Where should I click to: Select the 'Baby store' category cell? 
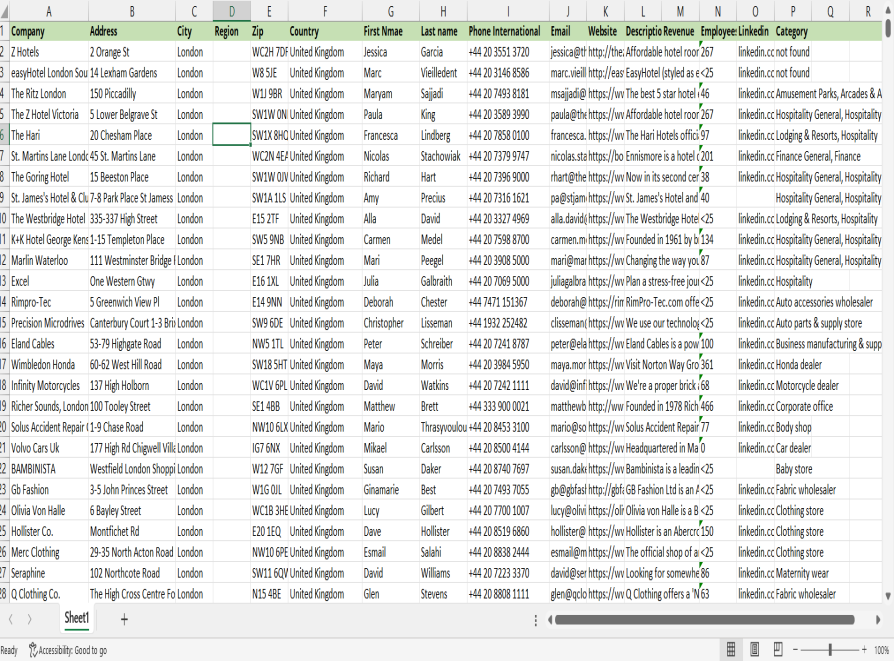(793, 469)
